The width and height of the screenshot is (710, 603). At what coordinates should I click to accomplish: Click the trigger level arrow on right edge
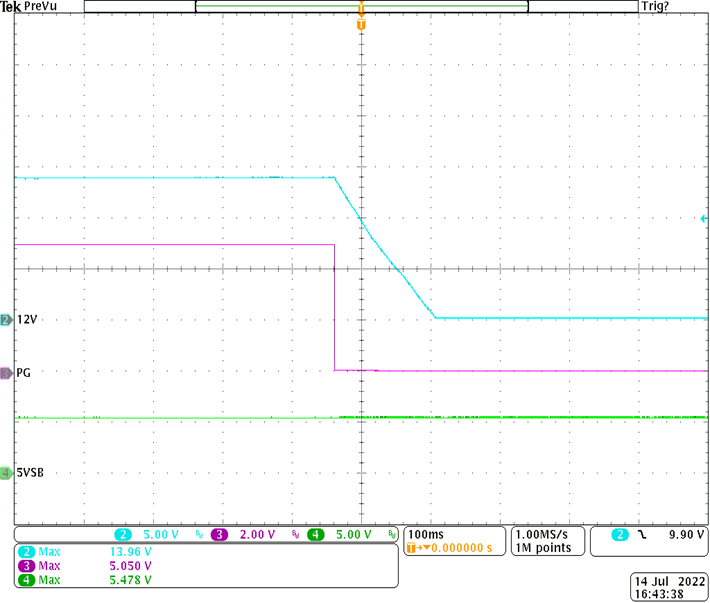704,218
